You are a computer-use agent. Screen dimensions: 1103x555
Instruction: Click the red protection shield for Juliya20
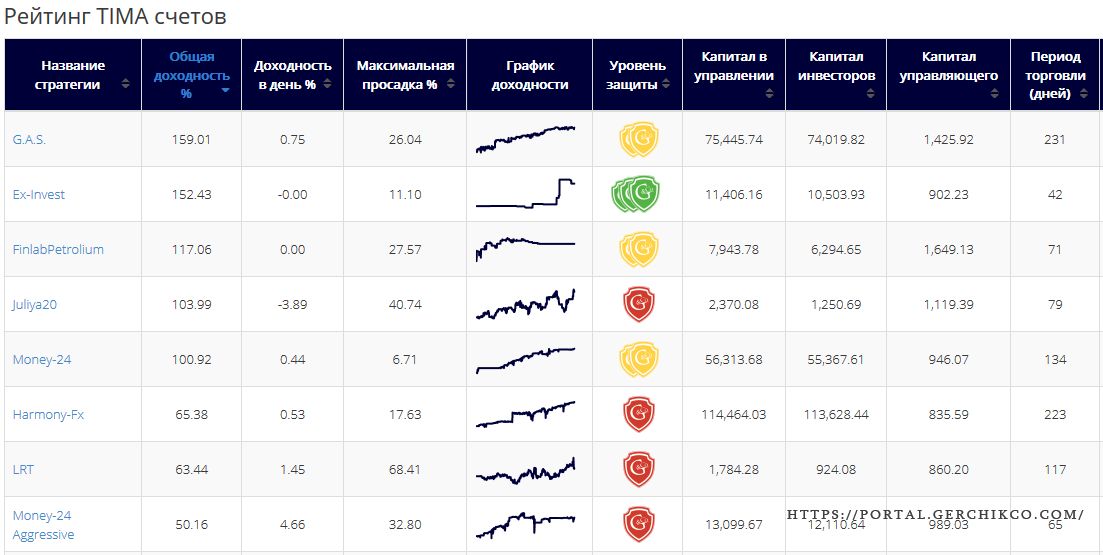coord(637,304)
